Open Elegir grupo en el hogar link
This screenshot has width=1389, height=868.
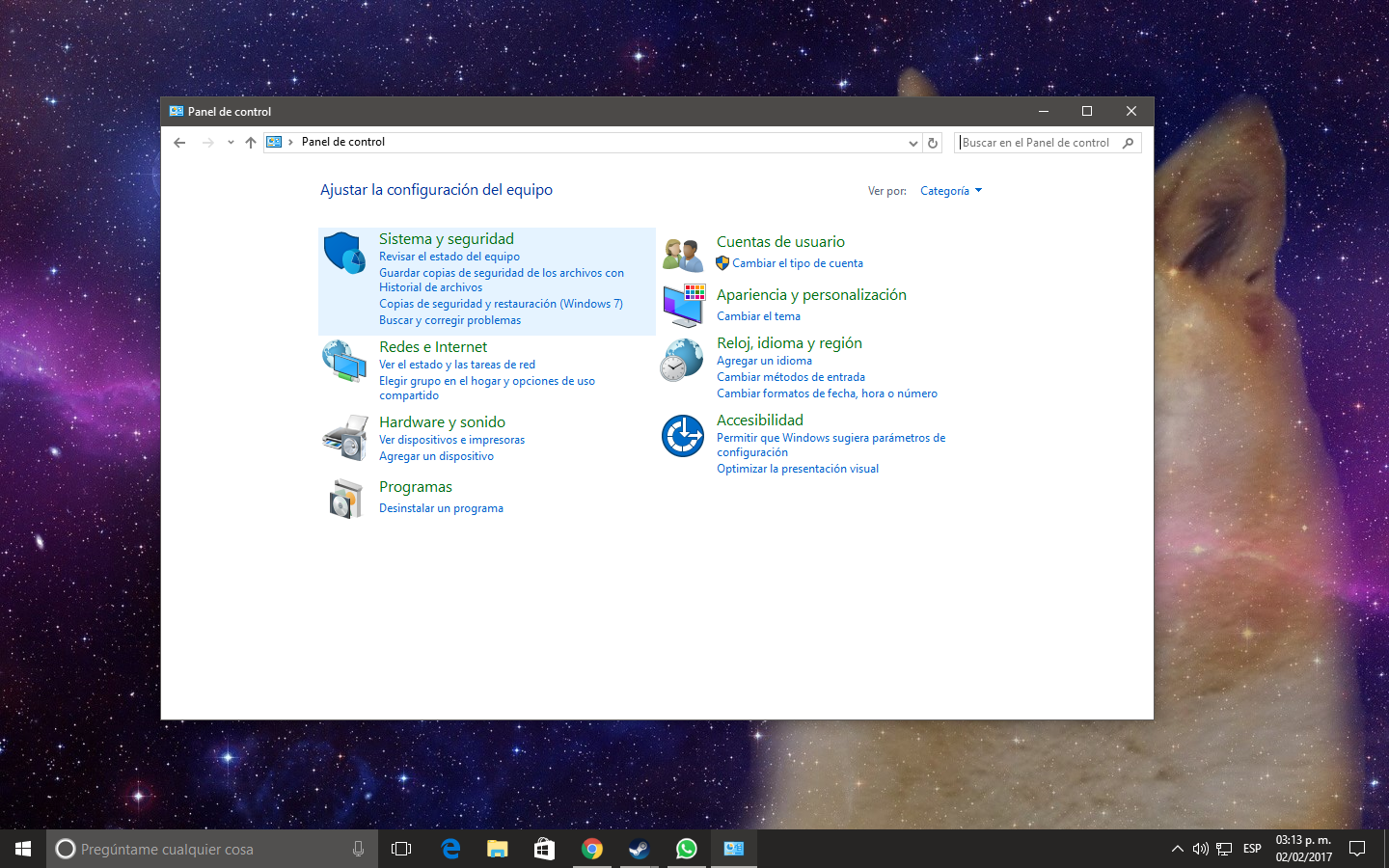(487, 388)
